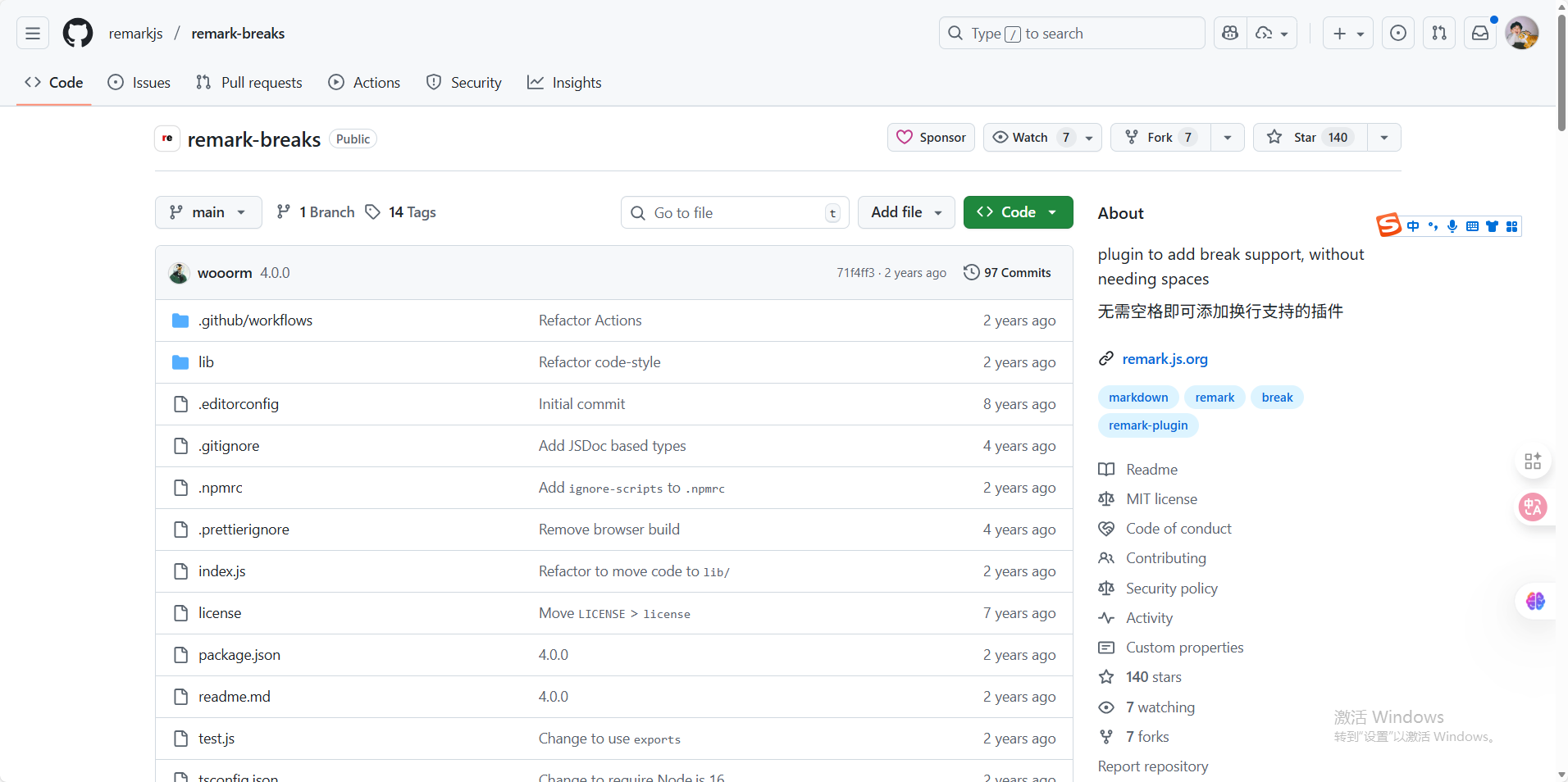The image size is (1568, 782).
Task: Open commit hash 71f4ff3
Action: click(855, 273)
